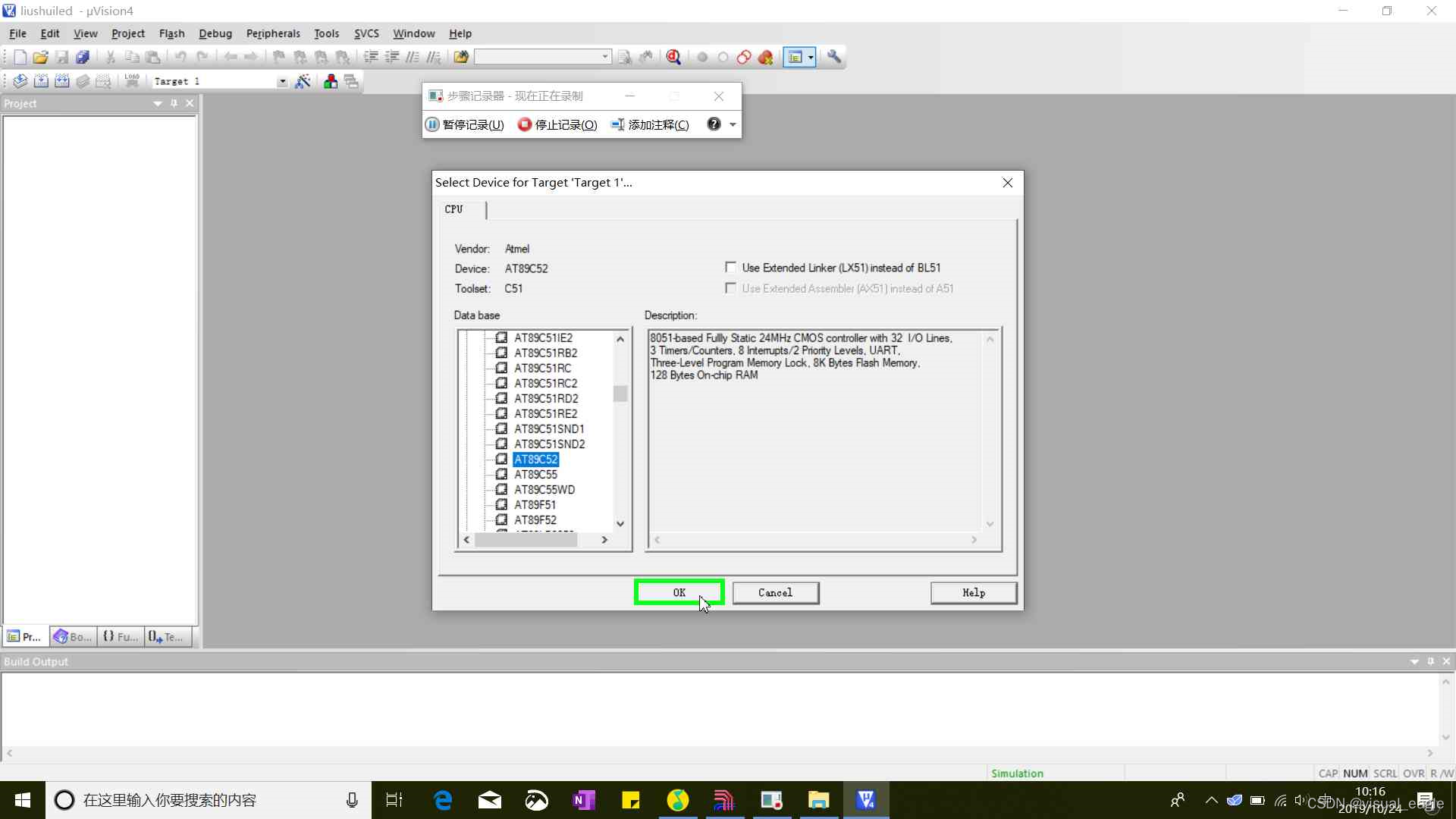Click the SVCS menu item
This screenshot has width=1456, height=819.
pyautogui.click(x=367, y=33)
